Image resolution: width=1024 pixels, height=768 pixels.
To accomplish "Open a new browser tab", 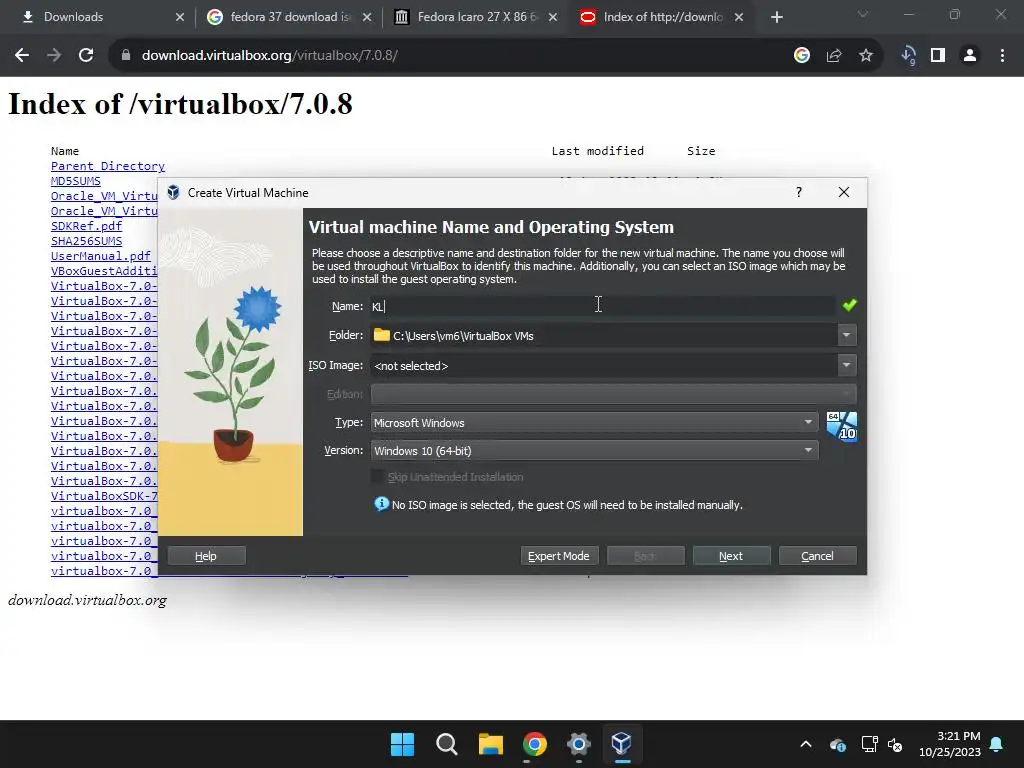I will click(776, 17).
